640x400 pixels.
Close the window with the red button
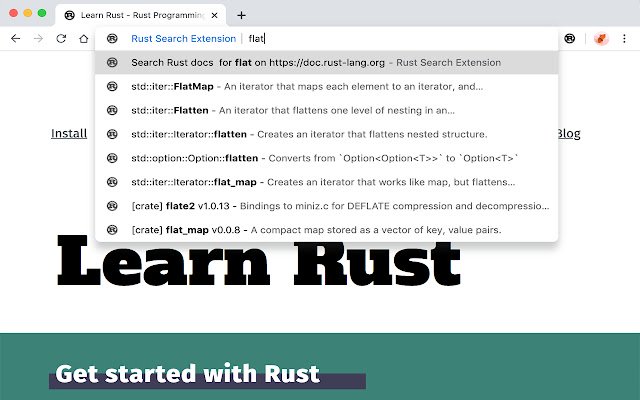coord(13,13)
